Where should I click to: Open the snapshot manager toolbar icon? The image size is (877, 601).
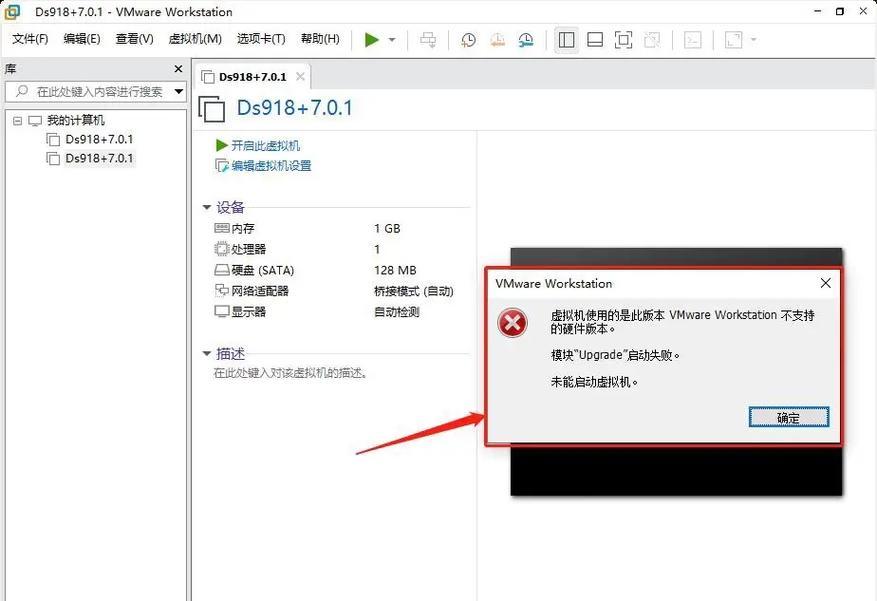pos(526,40)
